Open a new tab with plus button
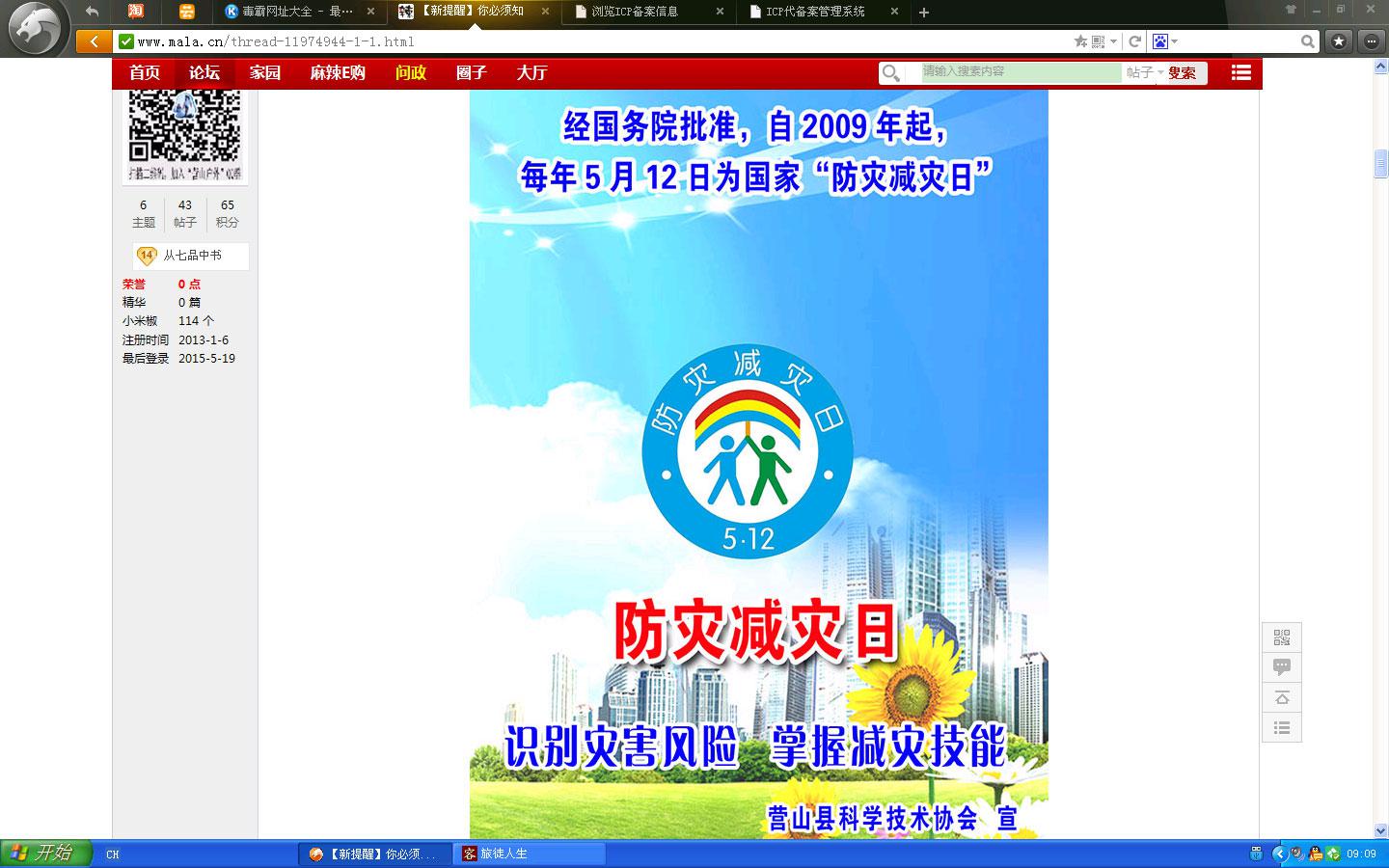The height and width of the screenshot is (868, 1389). (924, 13)
